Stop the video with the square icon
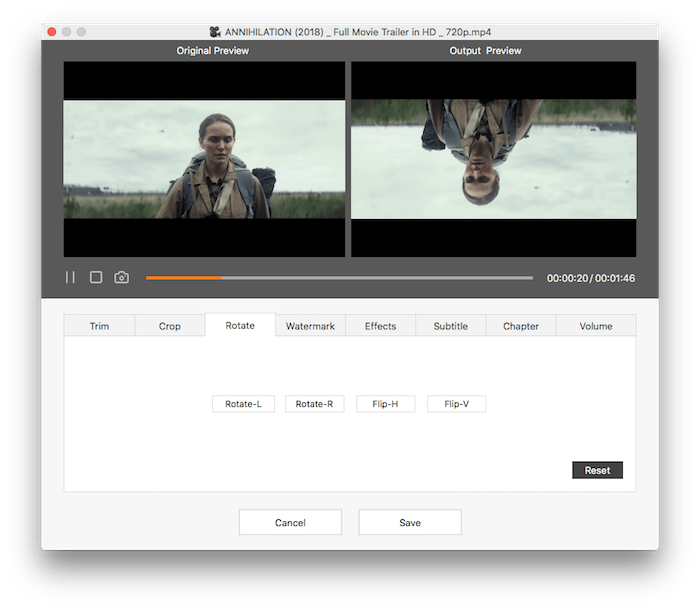This screenshot has height=609, width=700. pyautogui.click(x=96, y=277)
